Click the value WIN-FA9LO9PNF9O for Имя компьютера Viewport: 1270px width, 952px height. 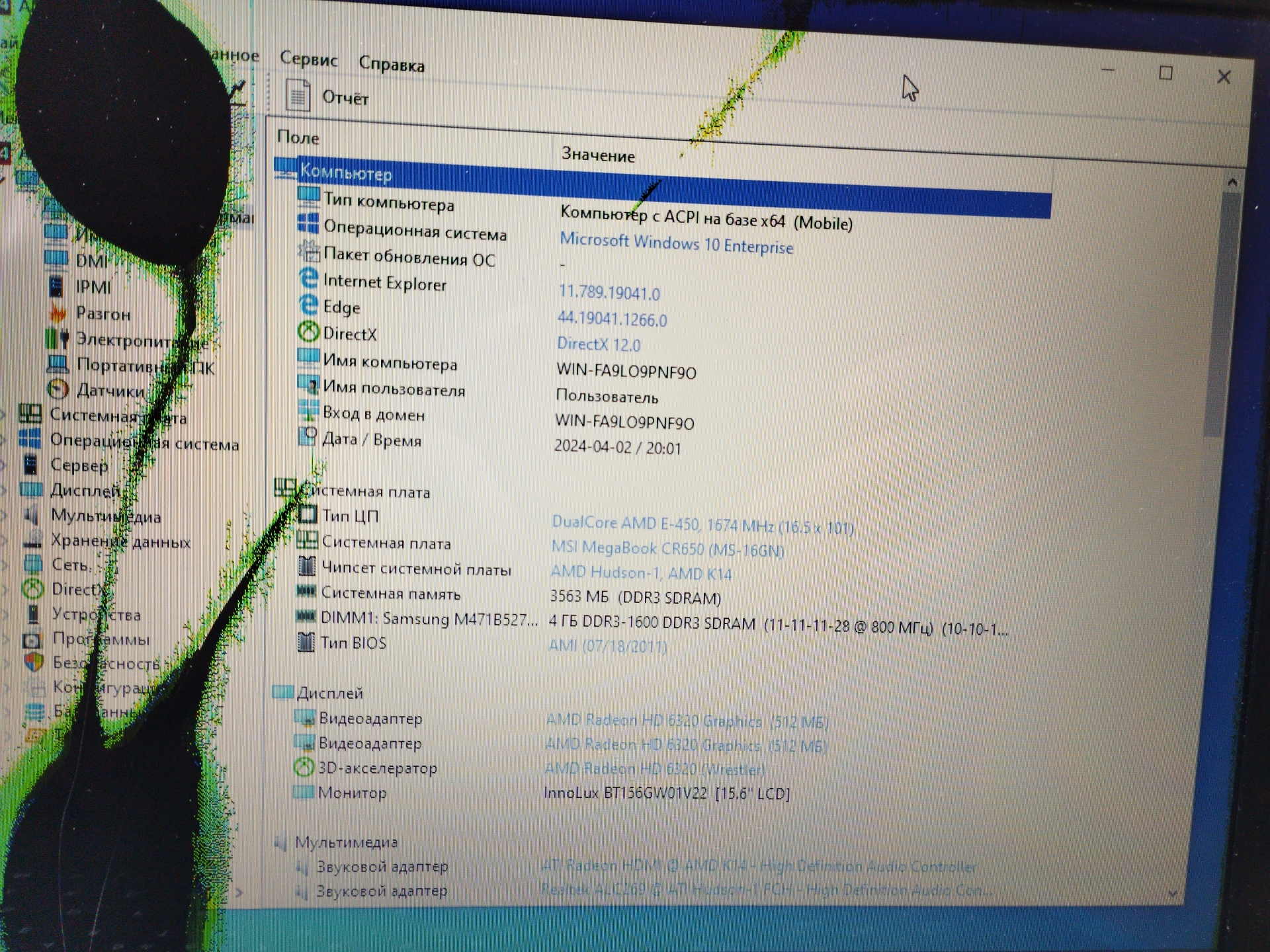tap(626, 371)
